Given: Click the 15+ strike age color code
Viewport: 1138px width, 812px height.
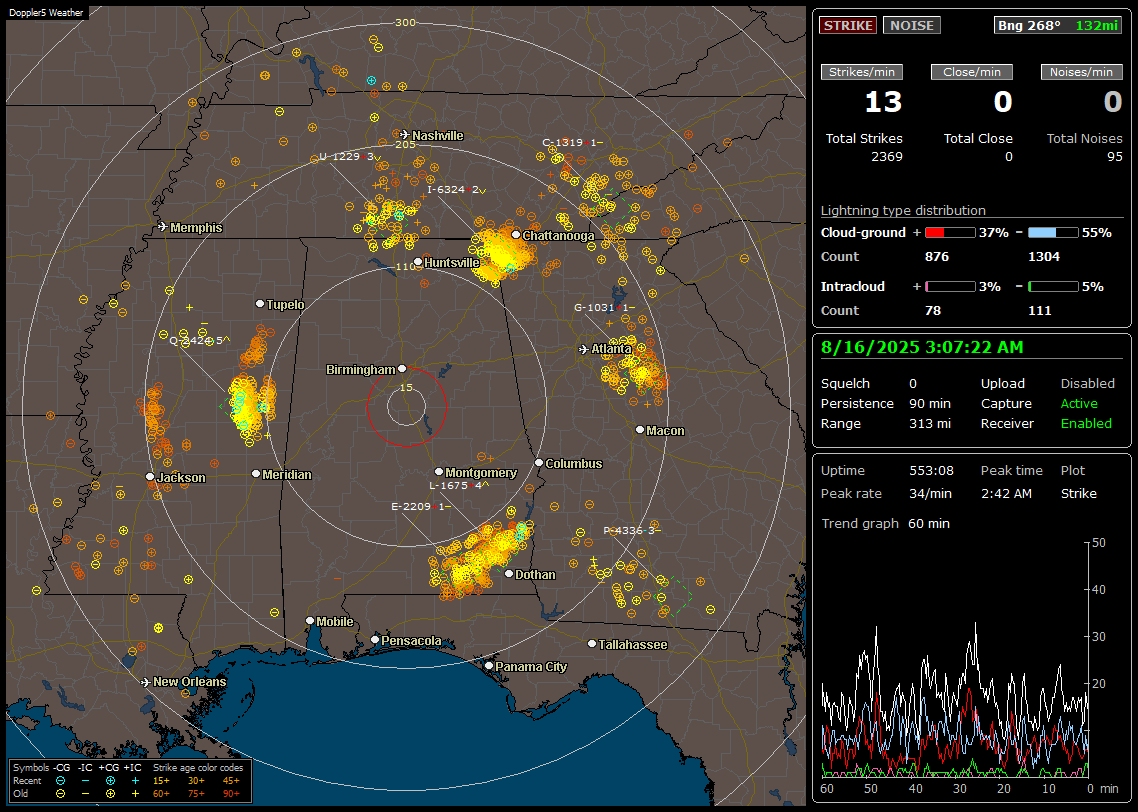Looking at the screenshot, I should 161,781.
